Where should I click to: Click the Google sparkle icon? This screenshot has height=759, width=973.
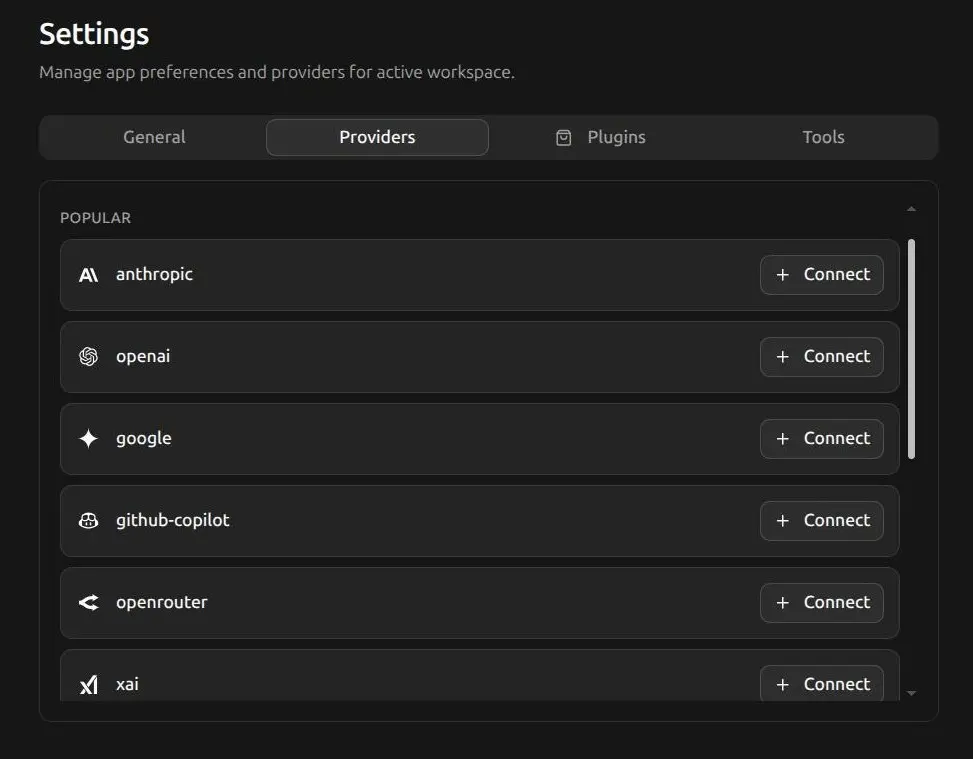coord(88,439)
